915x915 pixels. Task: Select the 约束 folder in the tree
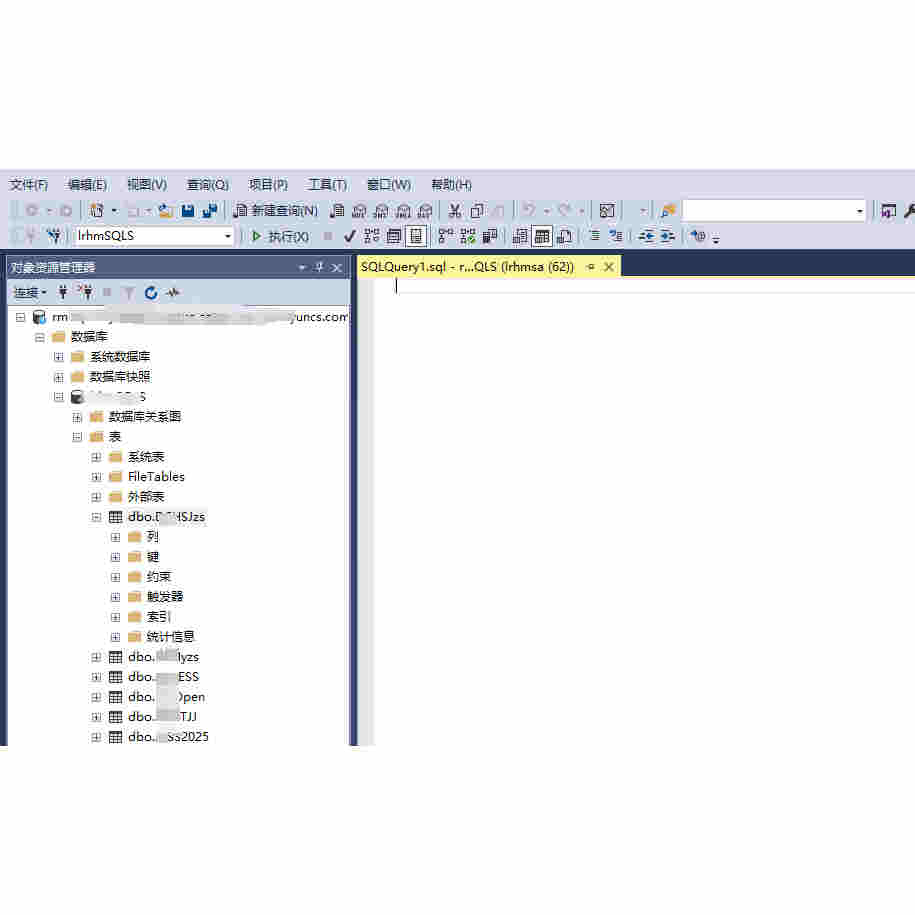159,577
